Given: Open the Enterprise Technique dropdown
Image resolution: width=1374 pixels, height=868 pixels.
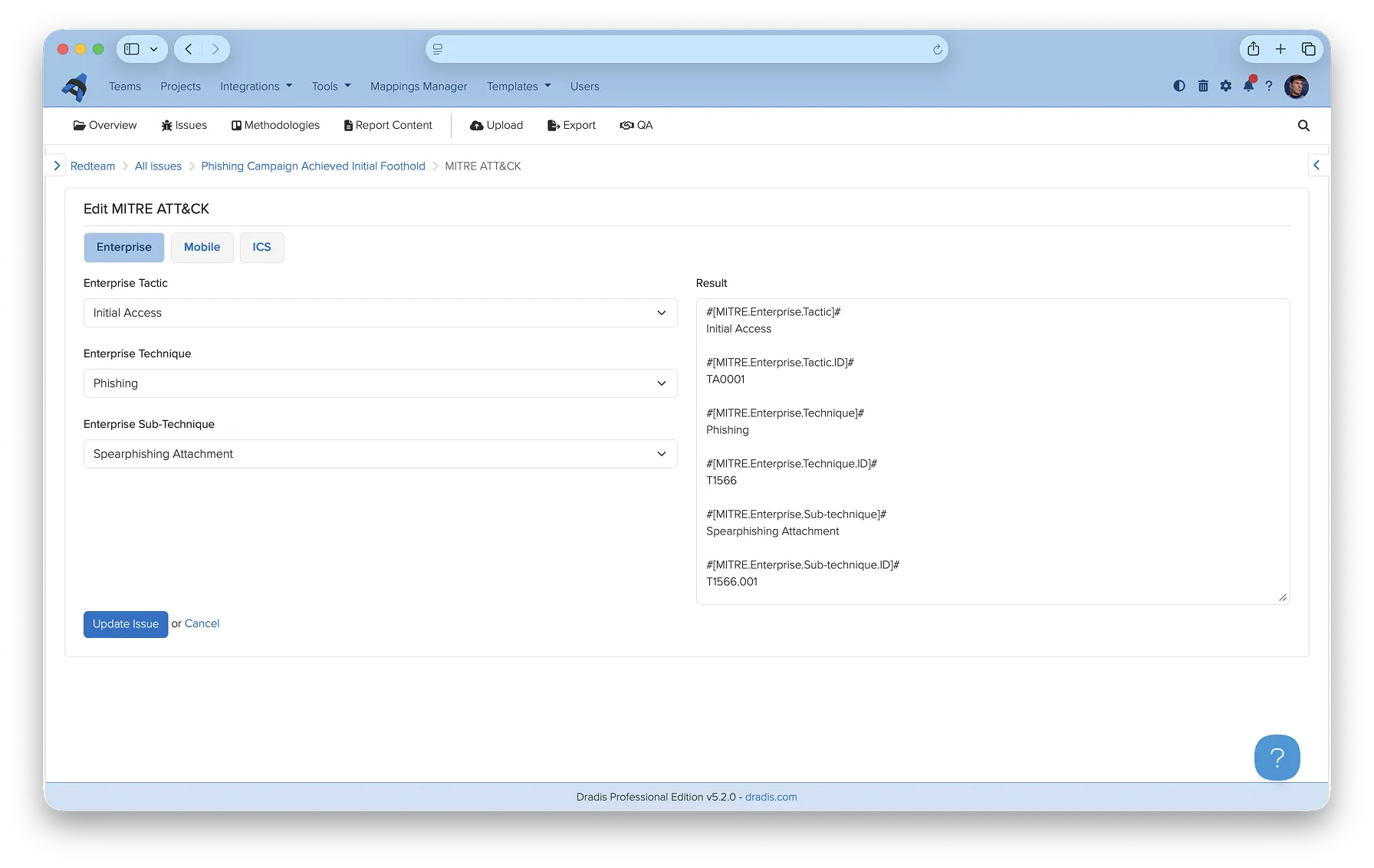Looking at the screenshot, I should point(380,383).
